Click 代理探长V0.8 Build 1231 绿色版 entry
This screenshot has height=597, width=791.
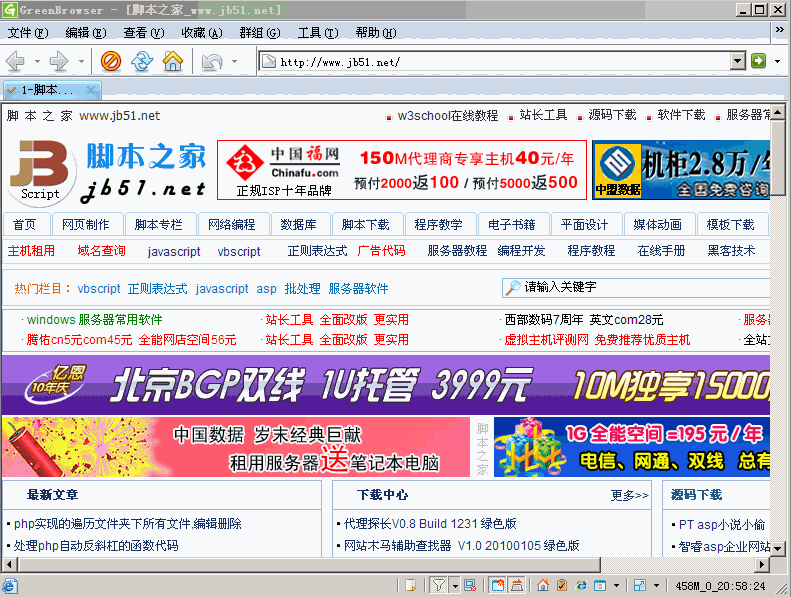click(430, 524)
